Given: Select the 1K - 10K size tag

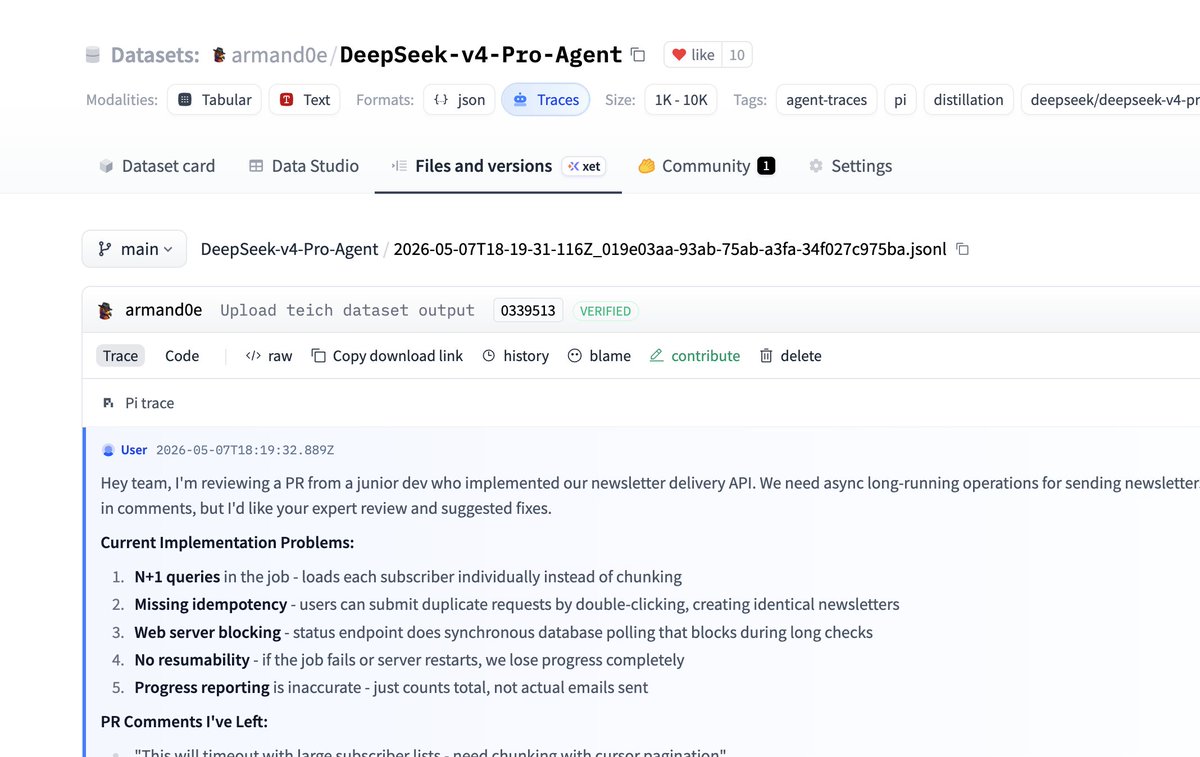Looking at the screenshot, I should coord(681,100).
